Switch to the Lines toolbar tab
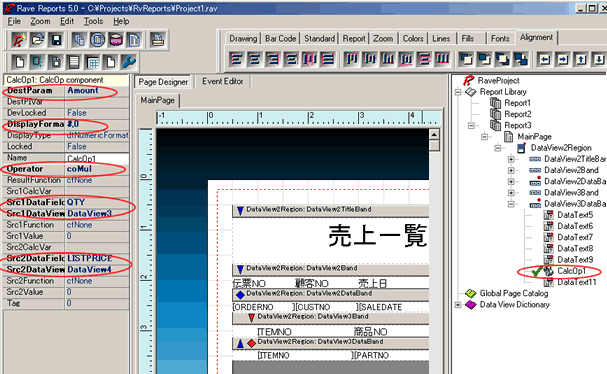The width and height of the screenshot is (607, 374). 441,39
